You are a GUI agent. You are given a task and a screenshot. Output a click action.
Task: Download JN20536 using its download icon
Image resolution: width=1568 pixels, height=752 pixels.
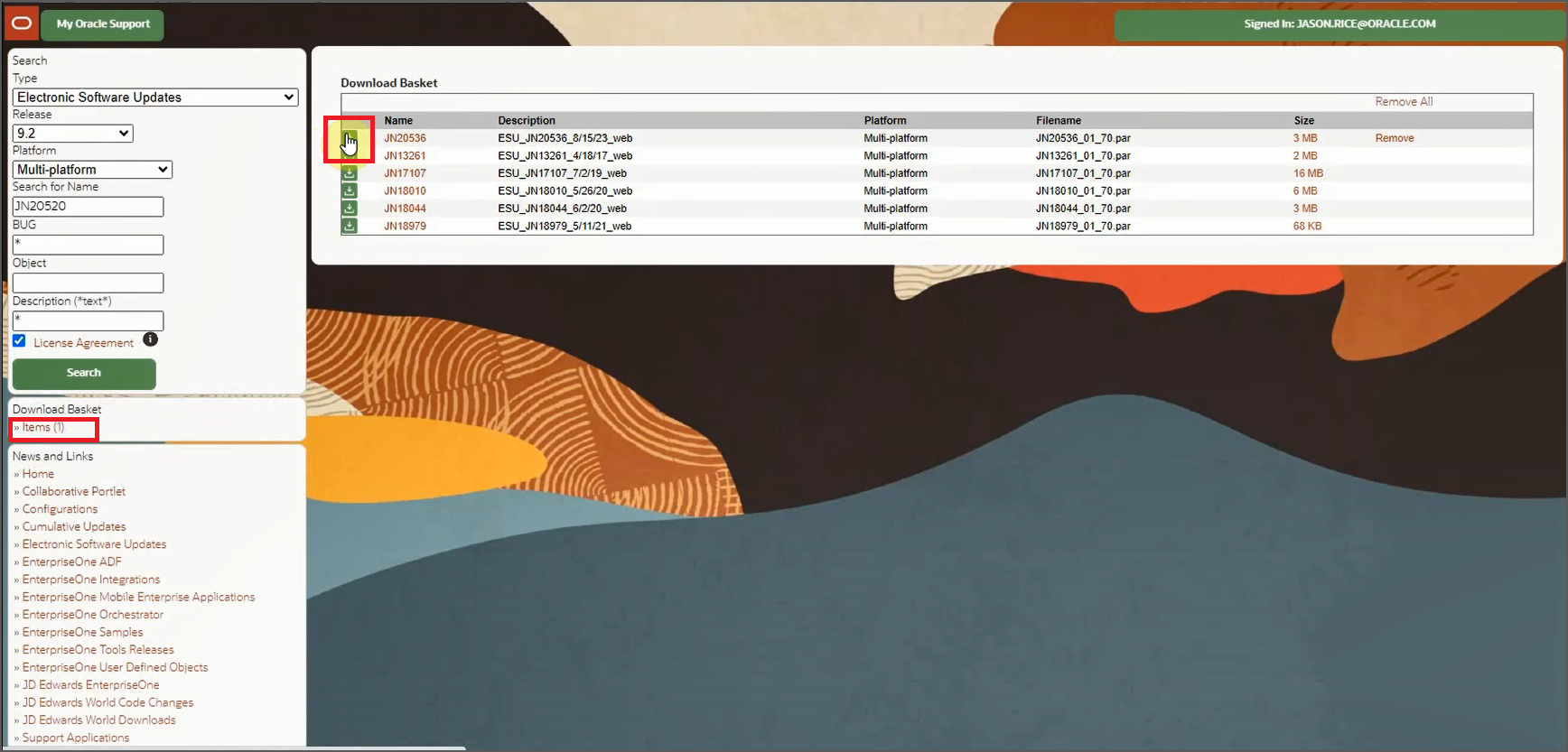coord(349,139)
